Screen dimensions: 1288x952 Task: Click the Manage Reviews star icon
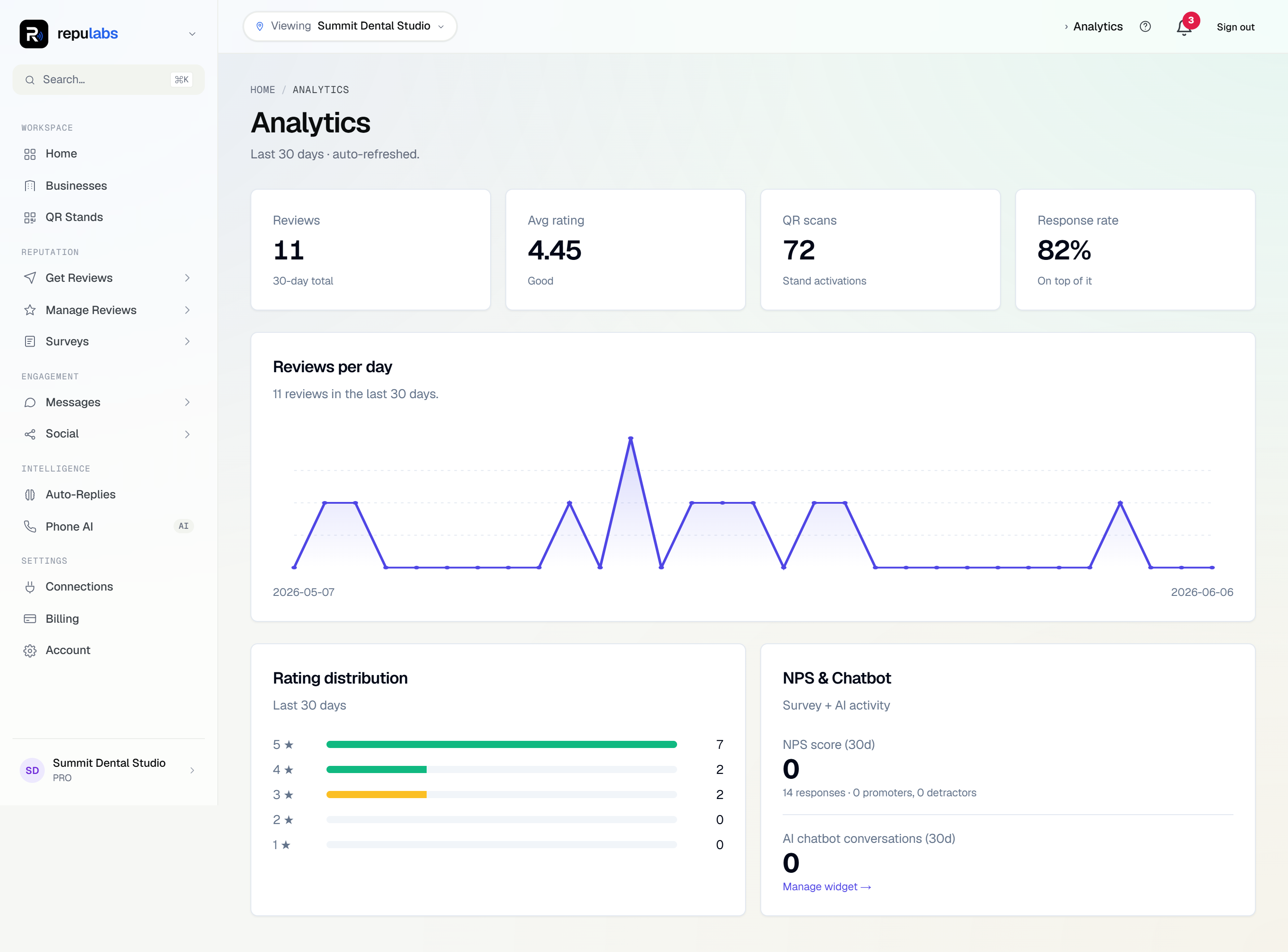click(x=30, y=310)
